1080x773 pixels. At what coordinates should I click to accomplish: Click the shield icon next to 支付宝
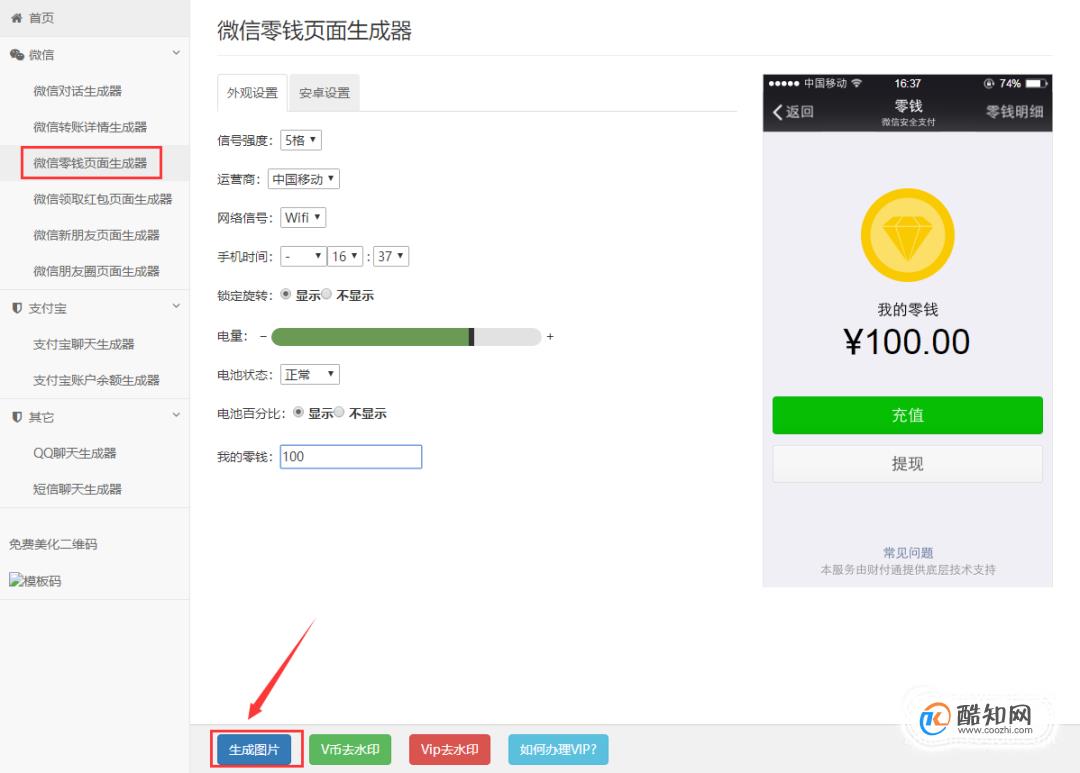(x=17, y=308)
